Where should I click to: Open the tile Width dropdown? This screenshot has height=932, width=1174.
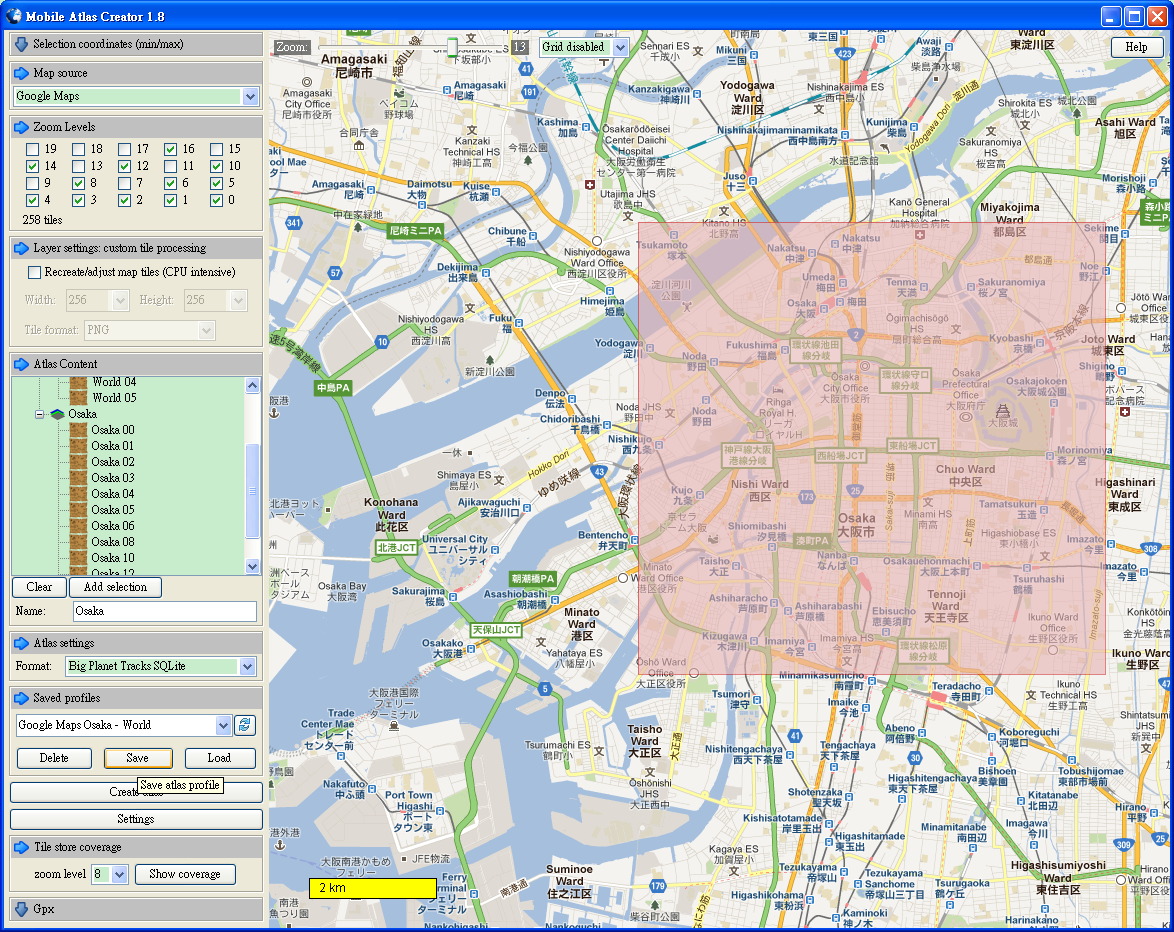tap(120, 301)
